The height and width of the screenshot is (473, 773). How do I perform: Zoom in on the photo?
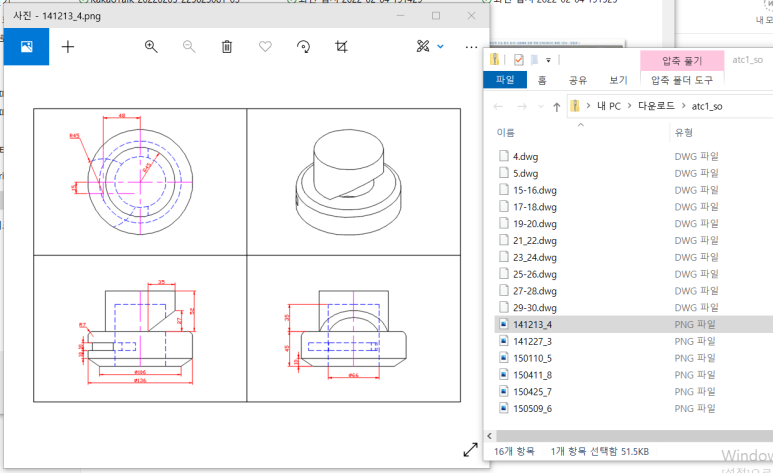[x=151, y=46]
